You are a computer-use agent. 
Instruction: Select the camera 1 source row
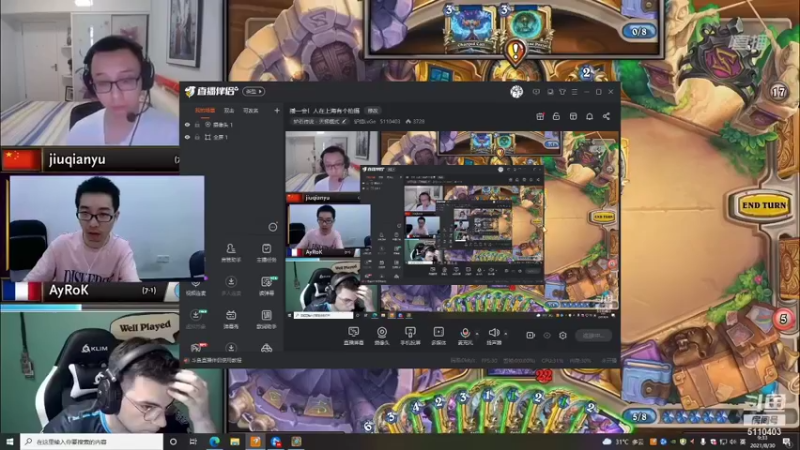(x=232, y=124)
